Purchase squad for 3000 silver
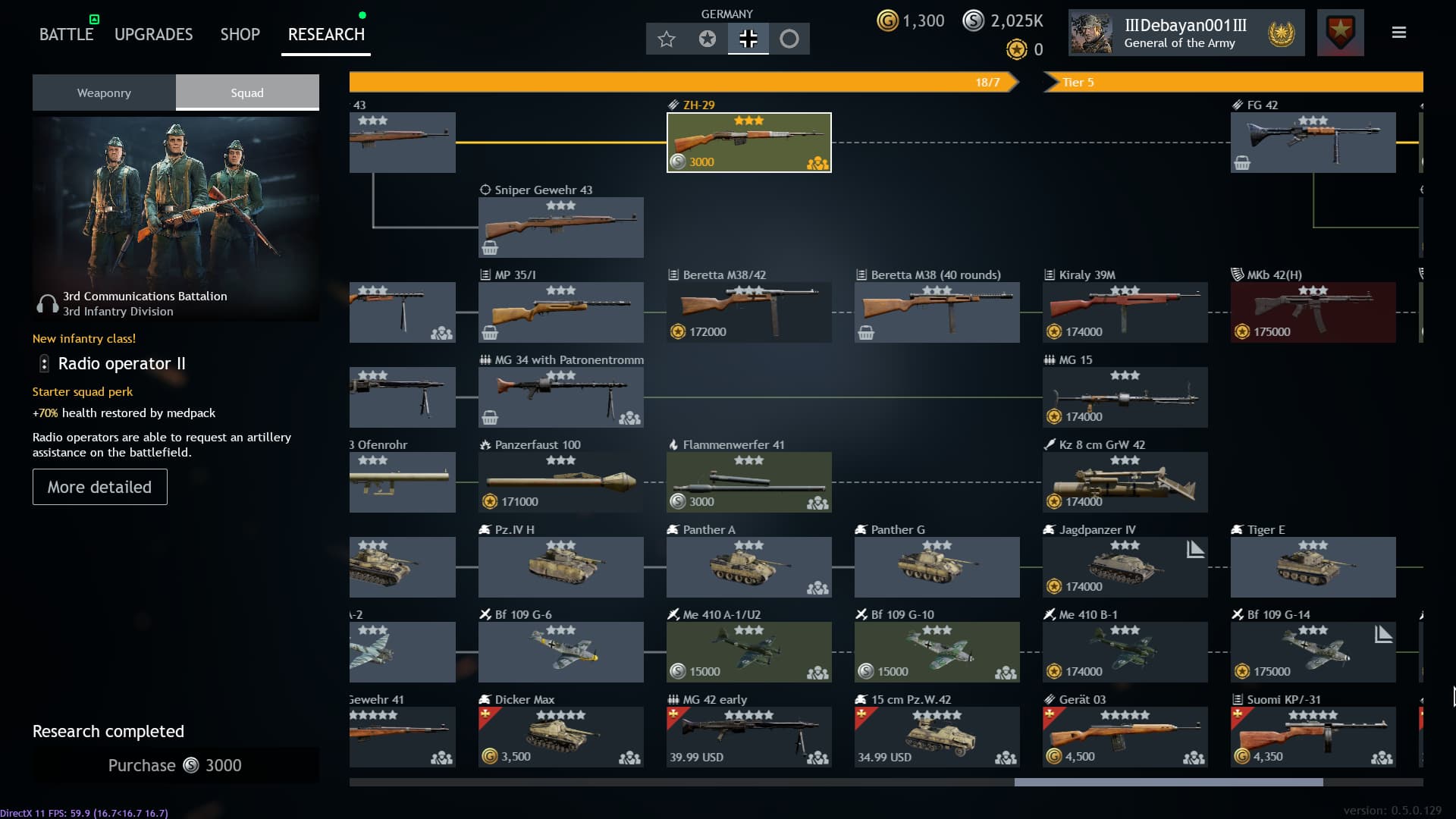Viewport: 1456px width, 819px height. pyautogui.click(x=175, y=765)
